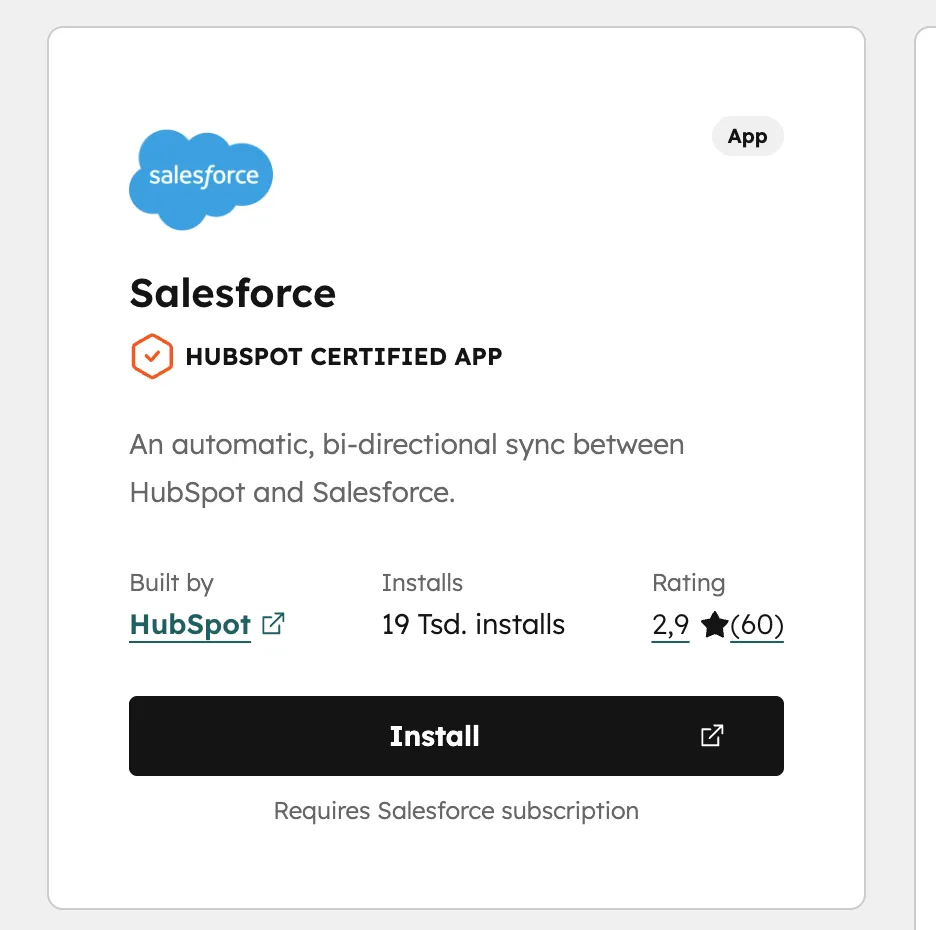
Task: Select the HUBSPOT CERTIFIED APP label
Action: point(344,356)
